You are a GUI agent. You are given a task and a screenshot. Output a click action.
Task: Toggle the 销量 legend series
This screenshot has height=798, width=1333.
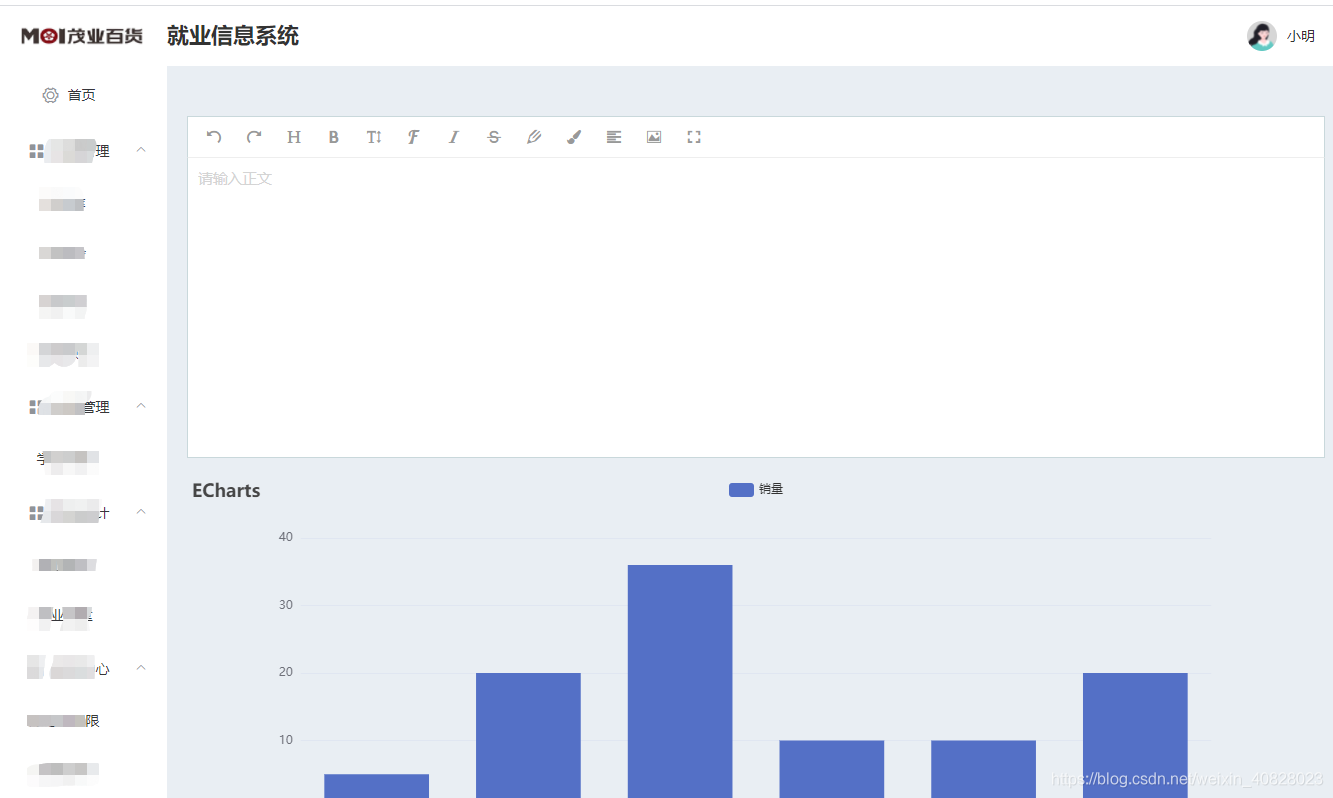[756, 489]
